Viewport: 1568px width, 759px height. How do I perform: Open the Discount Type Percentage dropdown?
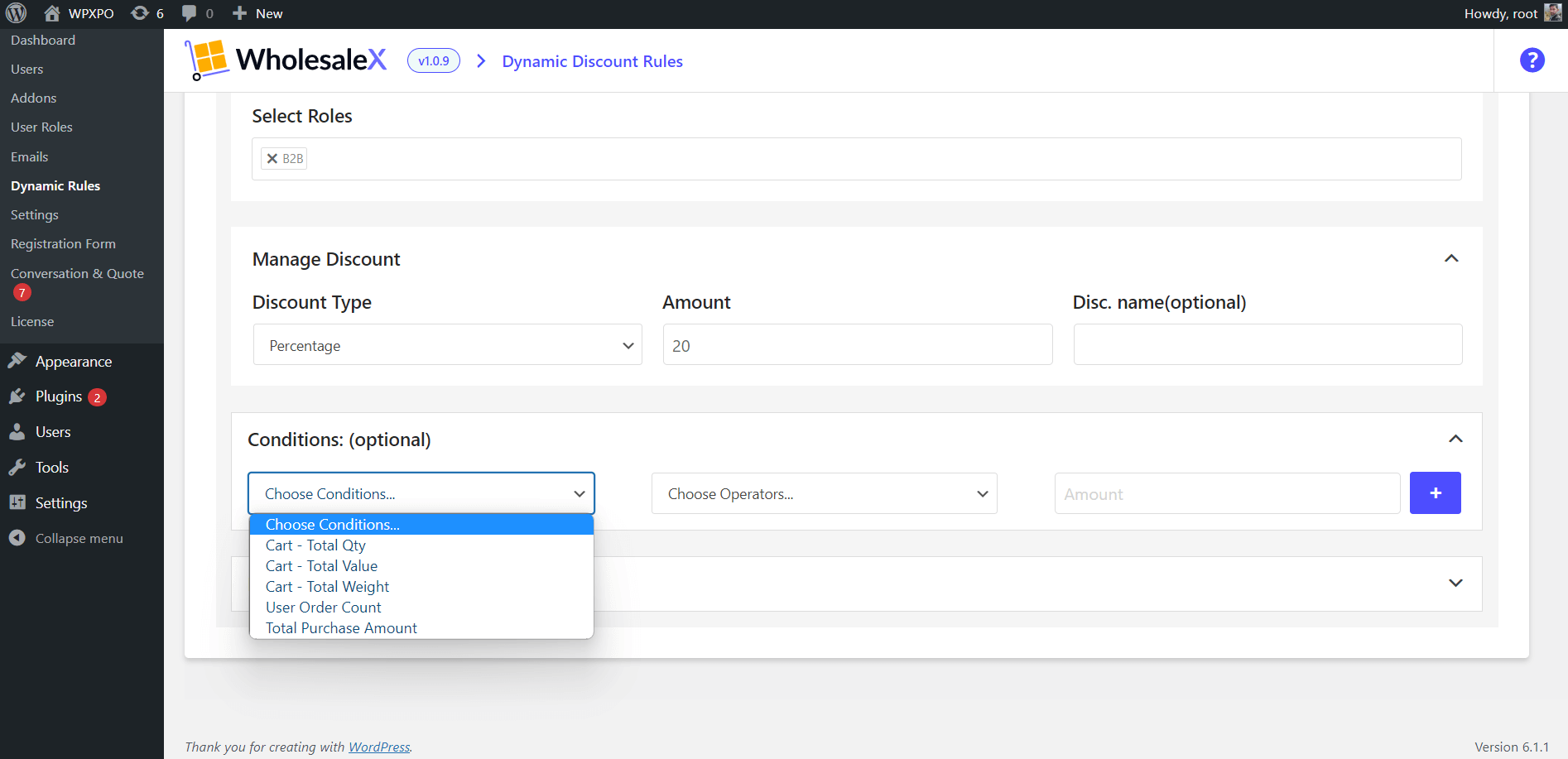pyautogui.click(x=447, y=345)
